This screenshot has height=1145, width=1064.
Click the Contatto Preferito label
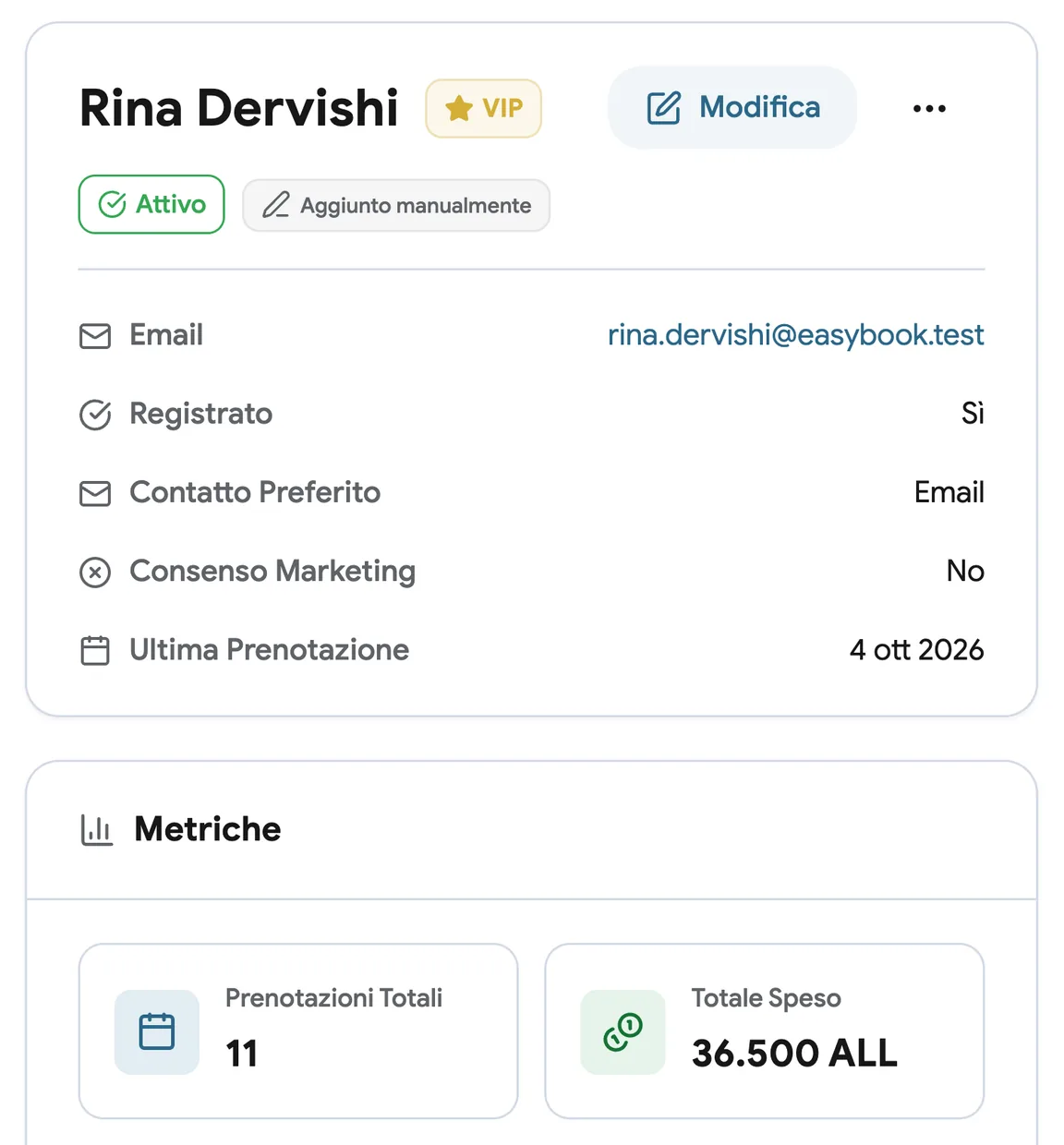255,492
